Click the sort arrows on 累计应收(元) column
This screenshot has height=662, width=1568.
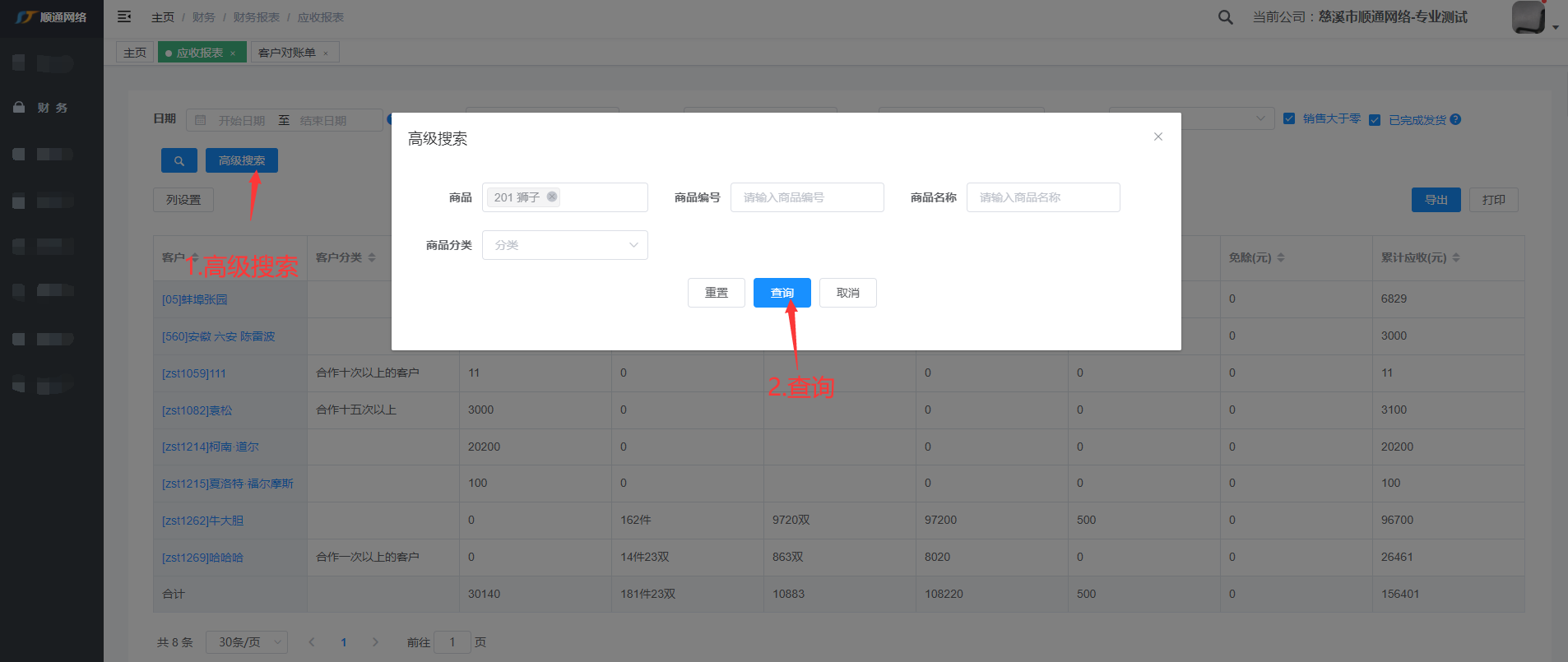tap(1456, 257)
